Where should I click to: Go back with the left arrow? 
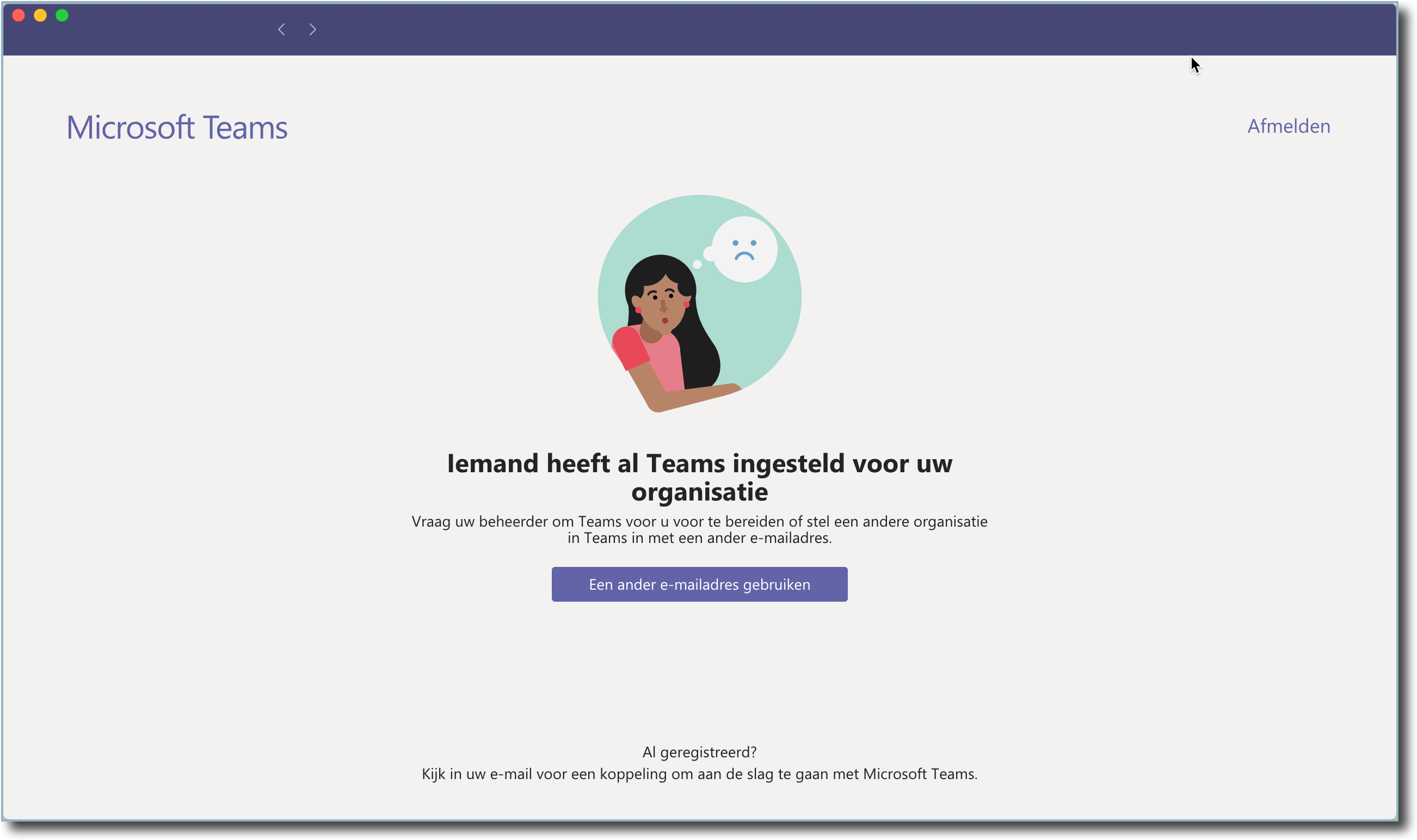point(281,29)
